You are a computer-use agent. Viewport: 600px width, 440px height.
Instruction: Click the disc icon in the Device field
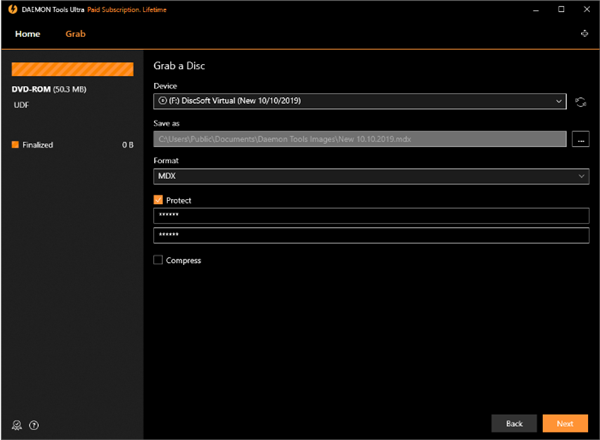[x=163, y=101]
